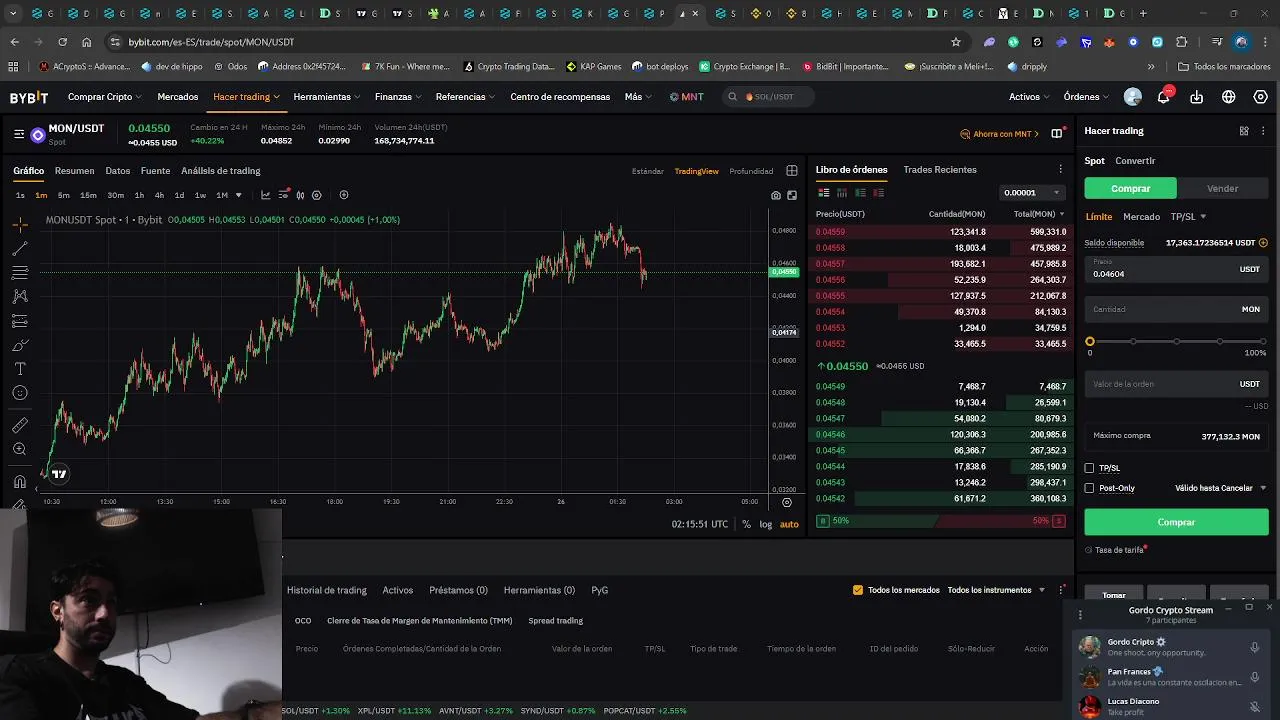The height and width of the screenshot is (720, 1280).
Task: Take a chart snapshot with camera icon
Action: pyautogui.click(x=776, y=195)
